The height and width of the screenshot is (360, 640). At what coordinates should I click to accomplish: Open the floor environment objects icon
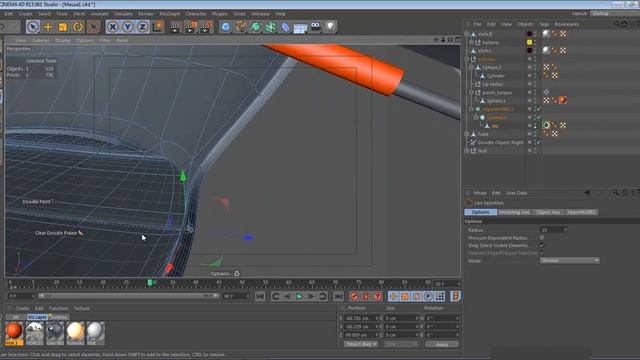pos(300,27)
